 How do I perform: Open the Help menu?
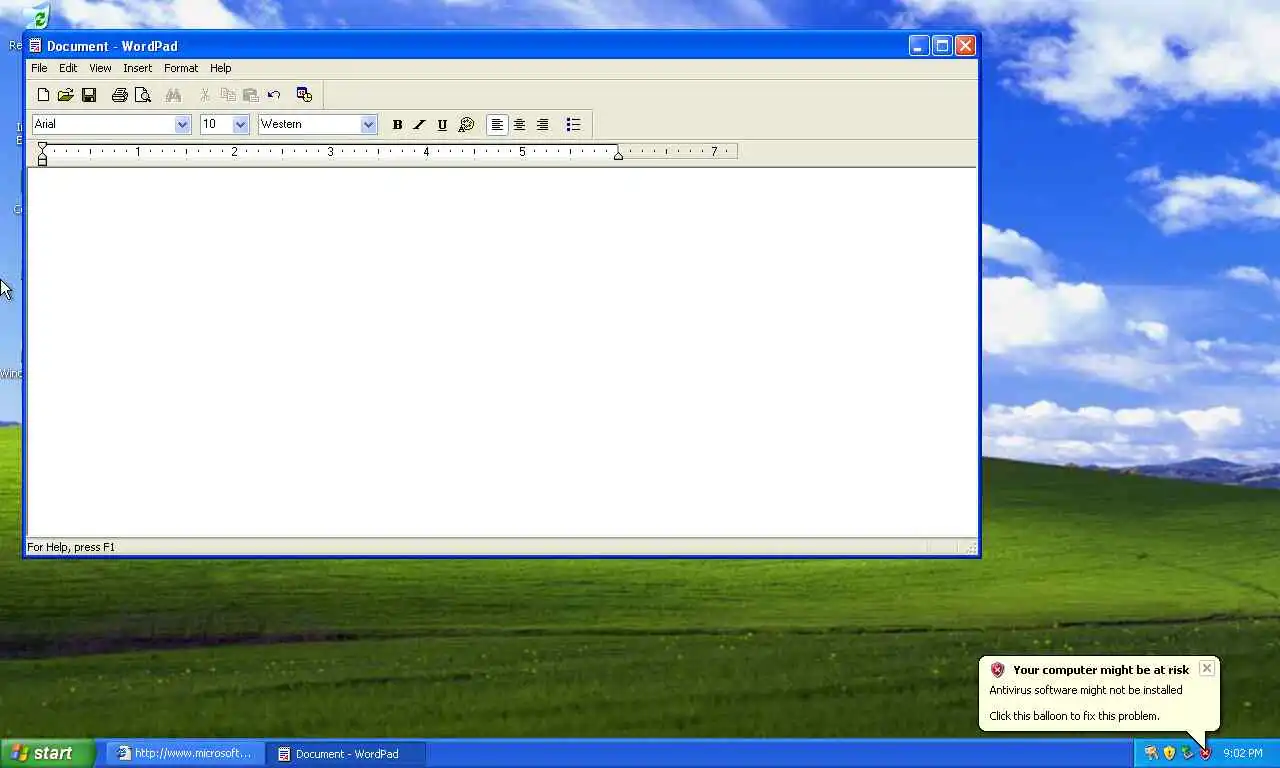(x=221, y=68)
